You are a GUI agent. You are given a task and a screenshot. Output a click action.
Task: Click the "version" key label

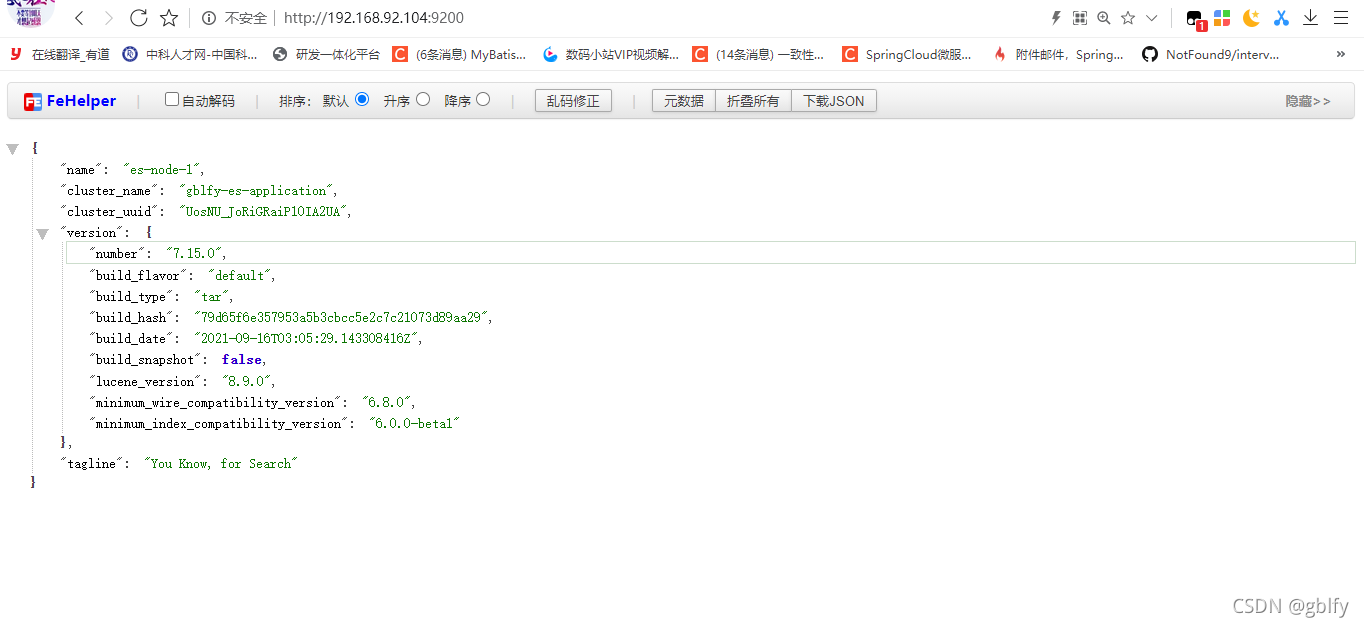(91, 233)
